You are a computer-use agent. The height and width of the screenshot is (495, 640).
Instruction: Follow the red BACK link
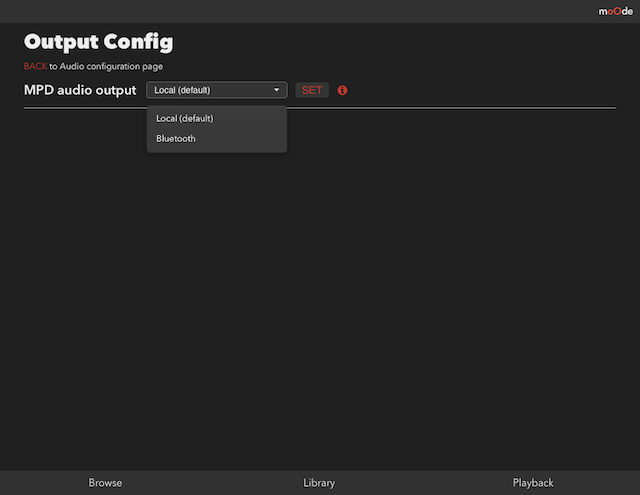pyautogui.click(x=35, y=66)
